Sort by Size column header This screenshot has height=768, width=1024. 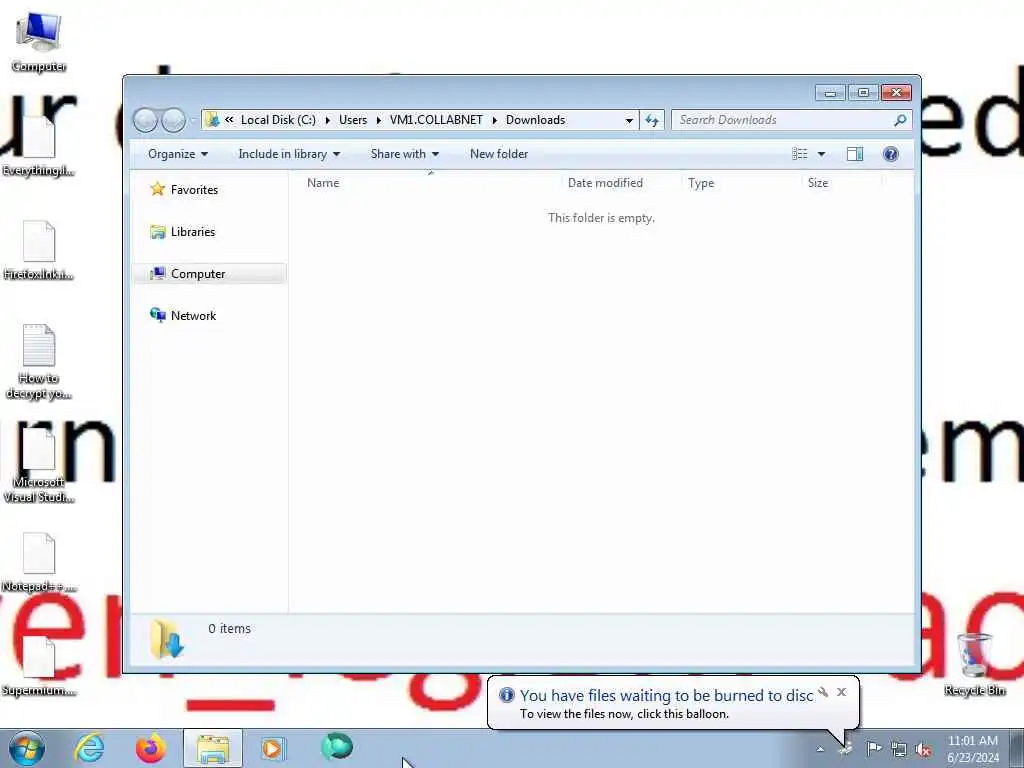(x=841, y=183)
